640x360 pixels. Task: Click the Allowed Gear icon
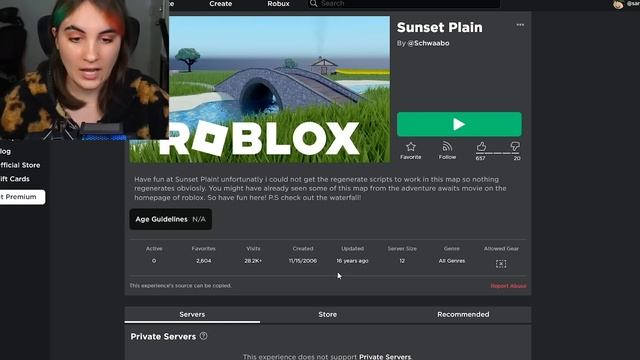click(x=501, y=264)
